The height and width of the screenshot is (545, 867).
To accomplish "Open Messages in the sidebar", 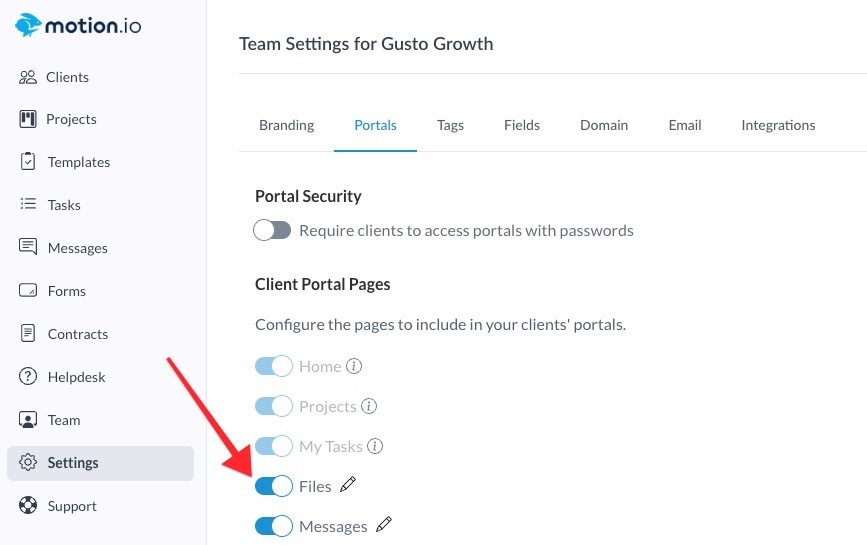I will pos(77,248).
